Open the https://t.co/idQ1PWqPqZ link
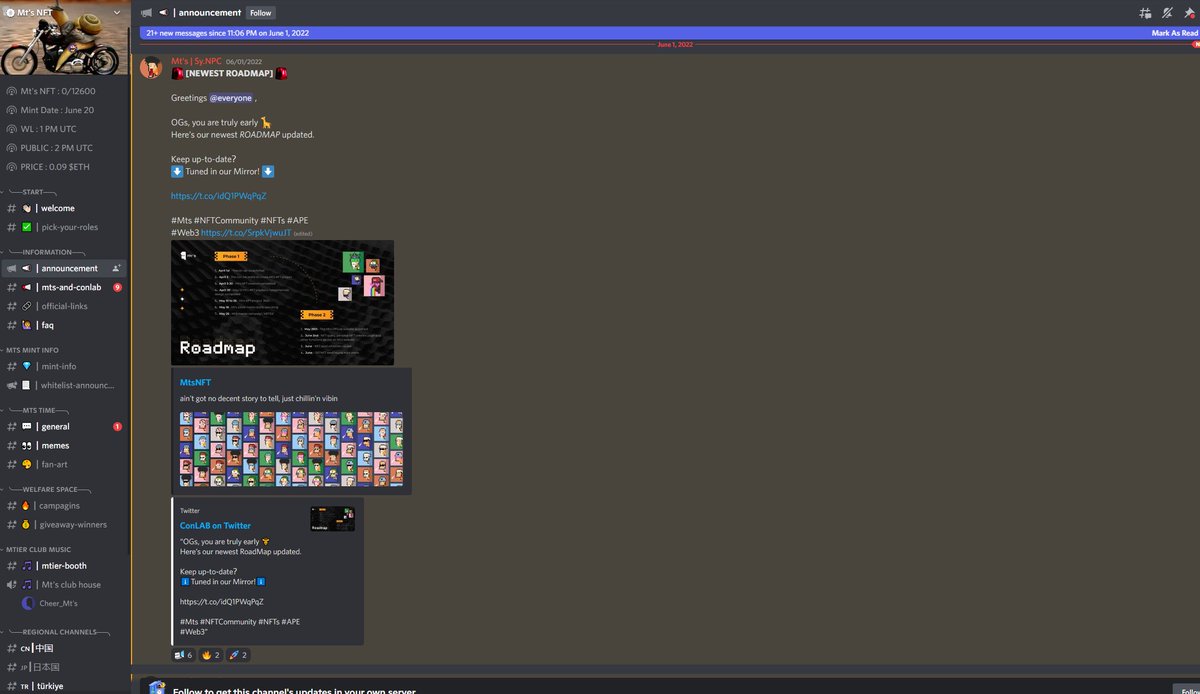Screen dimensions: 1200x694 (218, 196)
